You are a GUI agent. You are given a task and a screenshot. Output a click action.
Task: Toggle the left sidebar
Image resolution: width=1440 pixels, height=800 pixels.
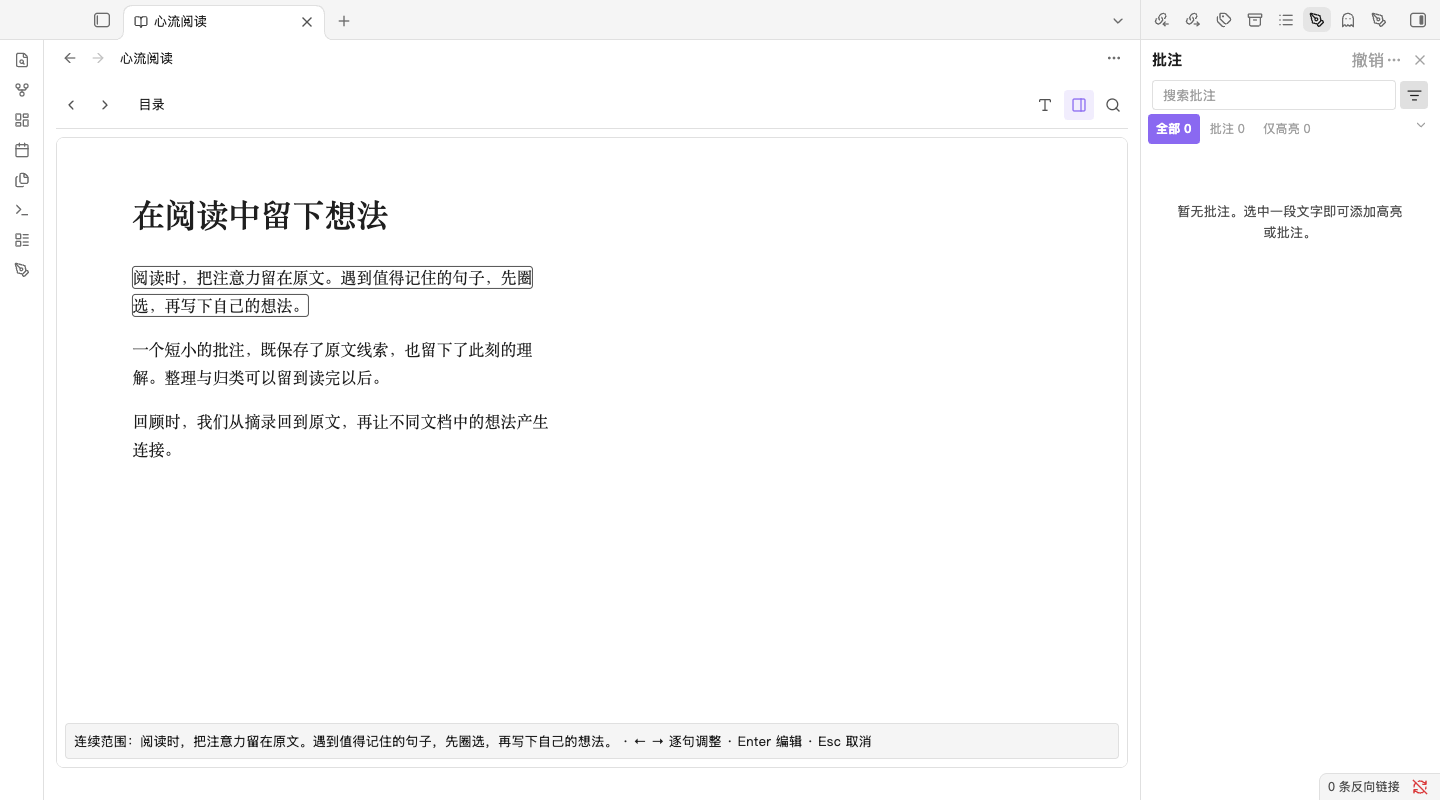pos(102,20)
